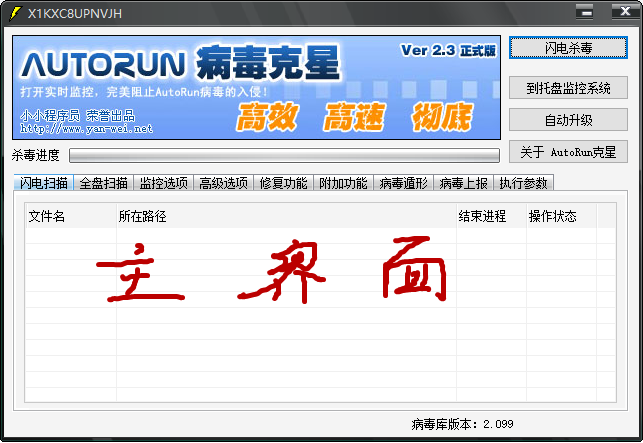The image size is (643, 443).
Task: Click the 闪电杀毒 button
Action: [568, 48]
